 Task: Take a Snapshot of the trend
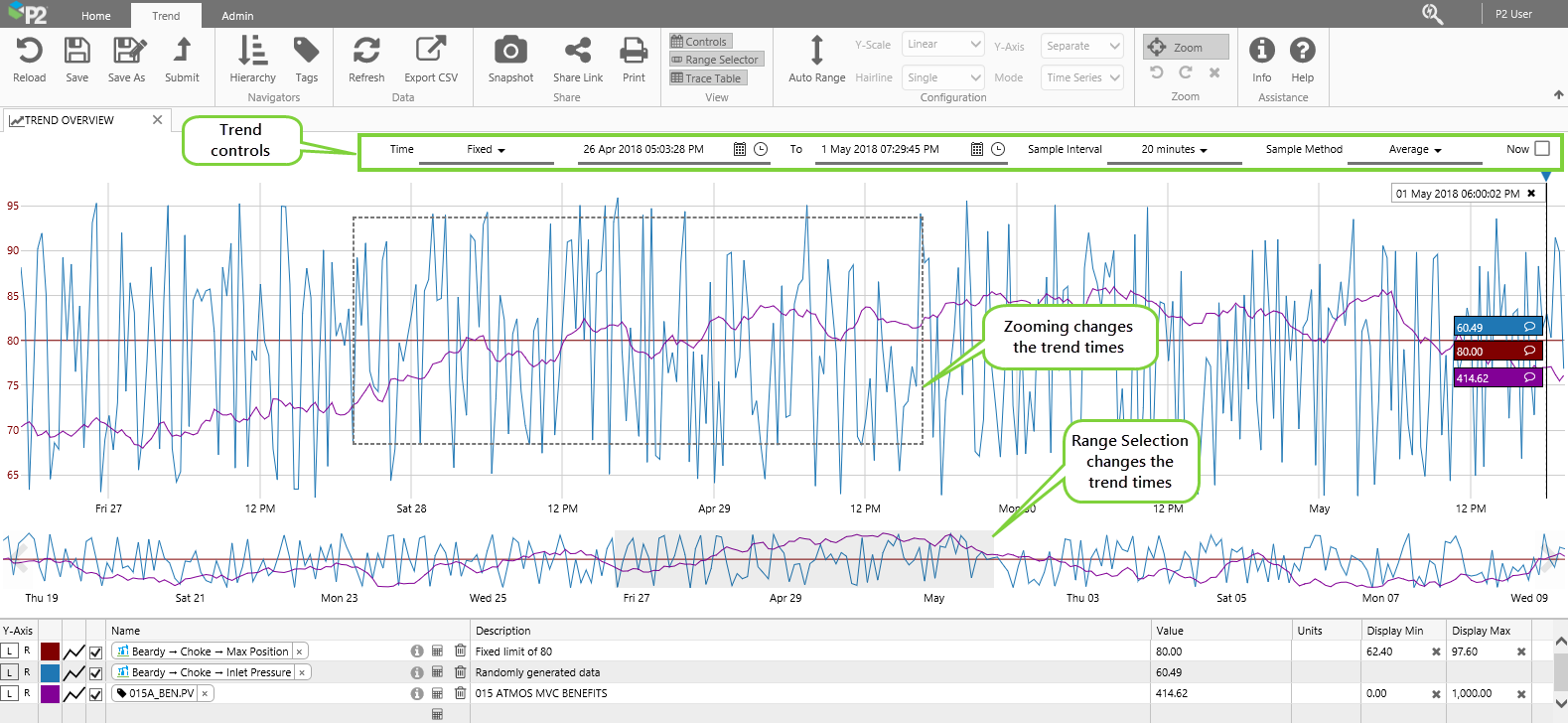tap(510, 51)
